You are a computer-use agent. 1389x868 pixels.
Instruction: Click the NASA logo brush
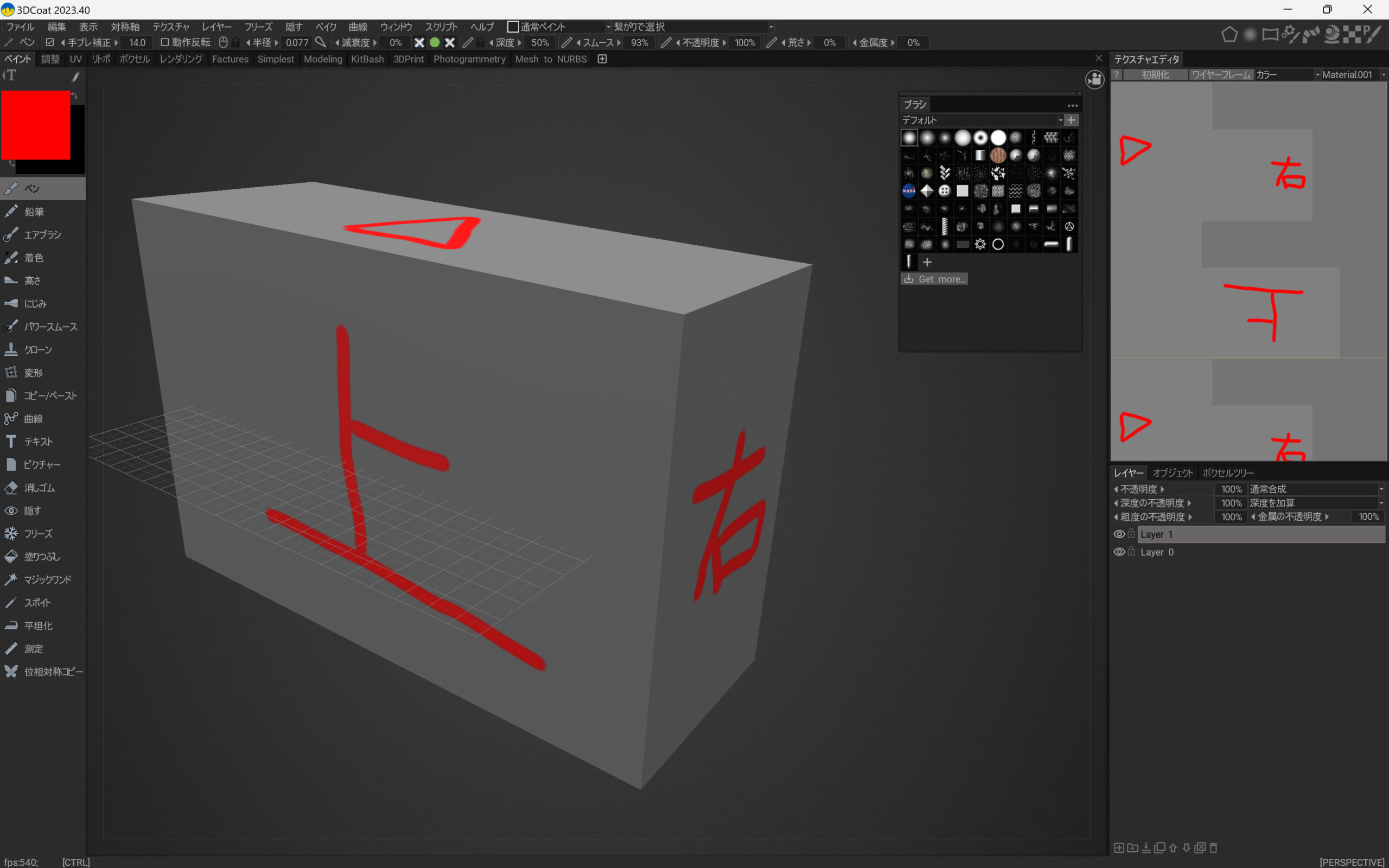point(909,190)
